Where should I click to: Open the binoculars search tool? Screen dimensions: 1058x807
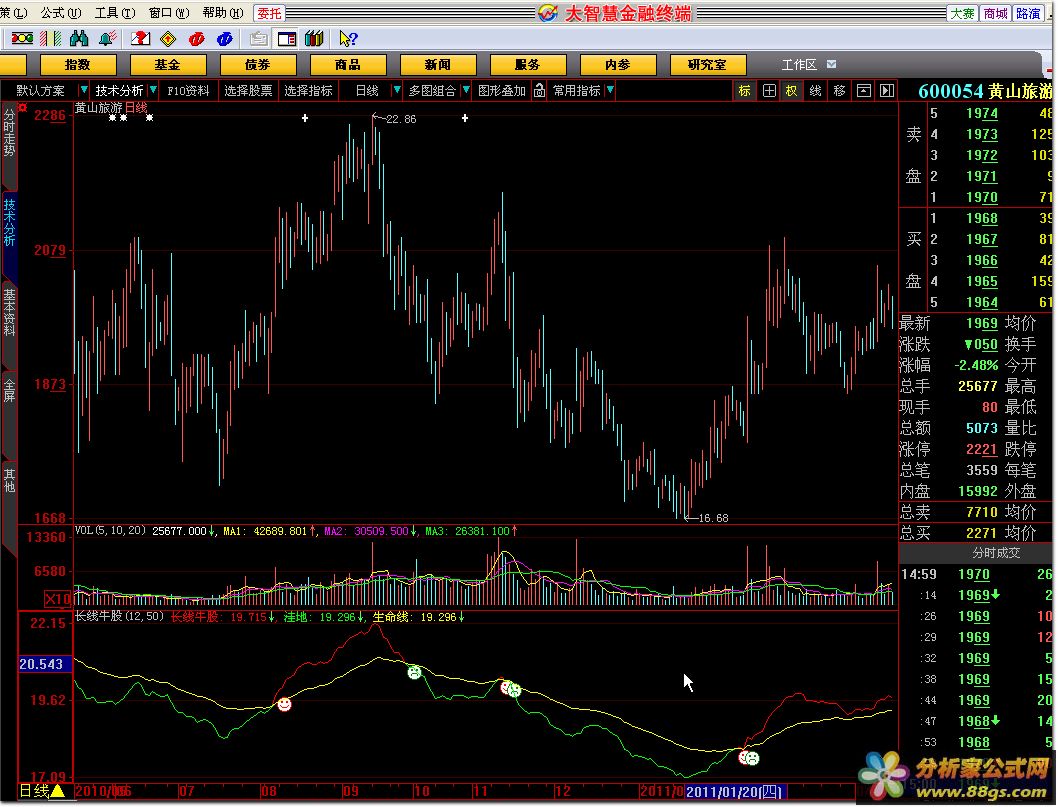click(x=79, y=38)
